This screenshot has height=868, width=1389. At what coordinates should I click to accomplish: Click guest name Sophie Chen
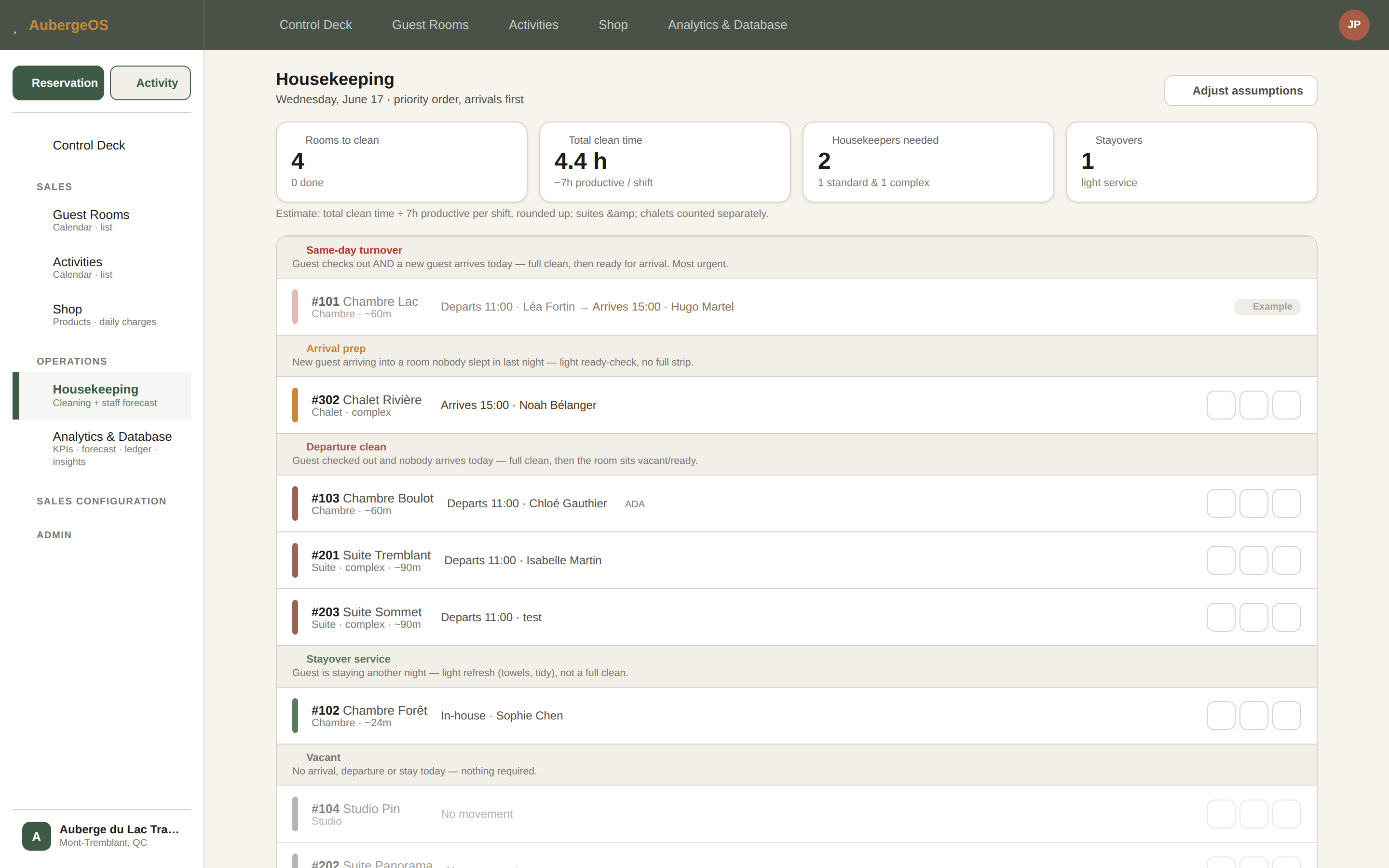pyautogui.click(x=529, y=715)
